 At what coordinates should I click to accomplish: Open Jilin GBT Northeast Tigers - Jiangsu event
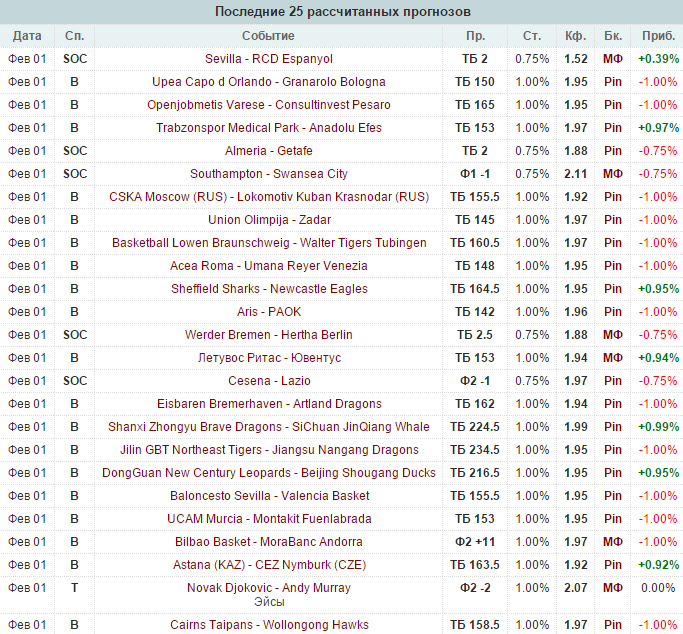(x=269, y=450)
